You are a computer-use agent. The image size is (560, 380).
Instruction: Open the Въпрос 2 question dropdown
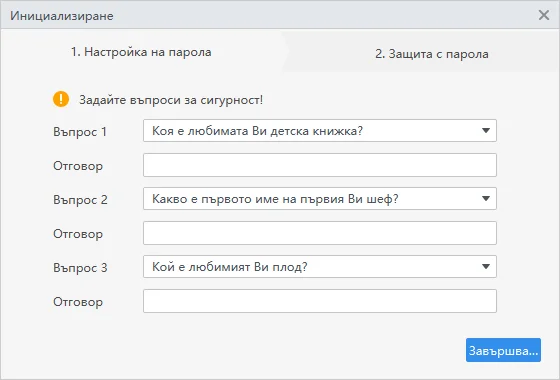tap(320, 199)
